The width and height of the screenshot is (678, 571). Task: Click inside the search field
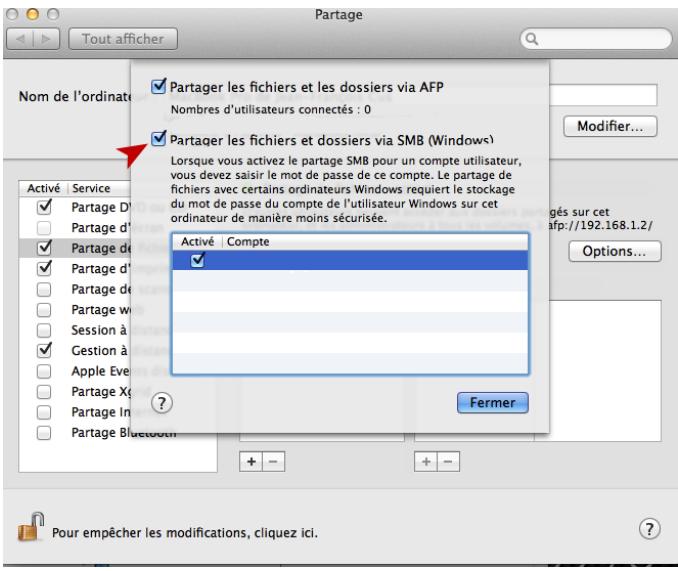tap(596, 39)
